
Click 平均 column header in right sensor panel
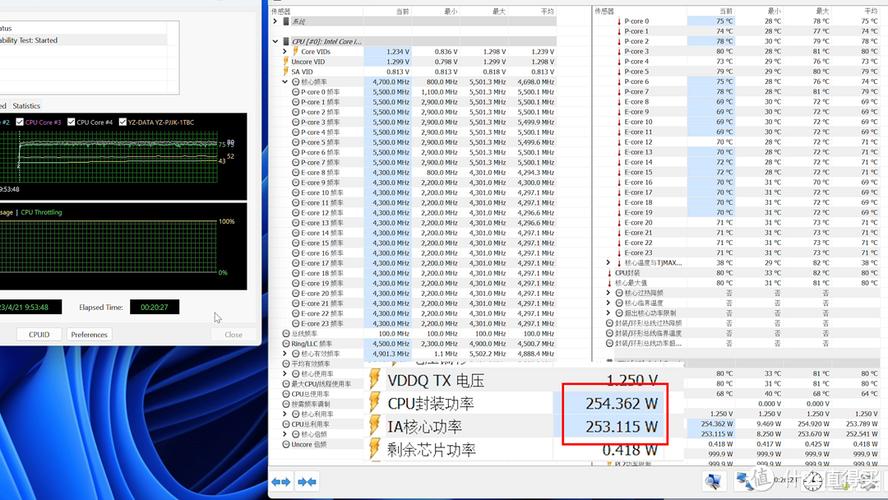[870, 11]
